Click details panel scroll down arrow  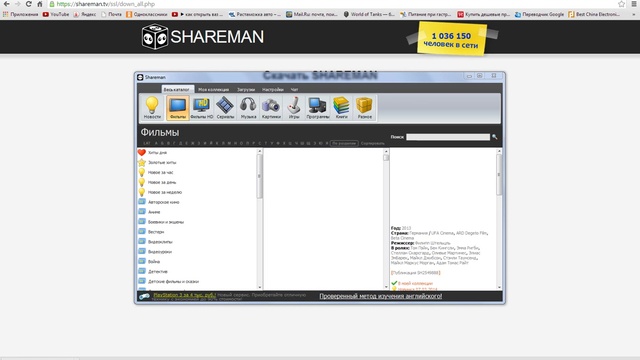(x=498, y=287)
